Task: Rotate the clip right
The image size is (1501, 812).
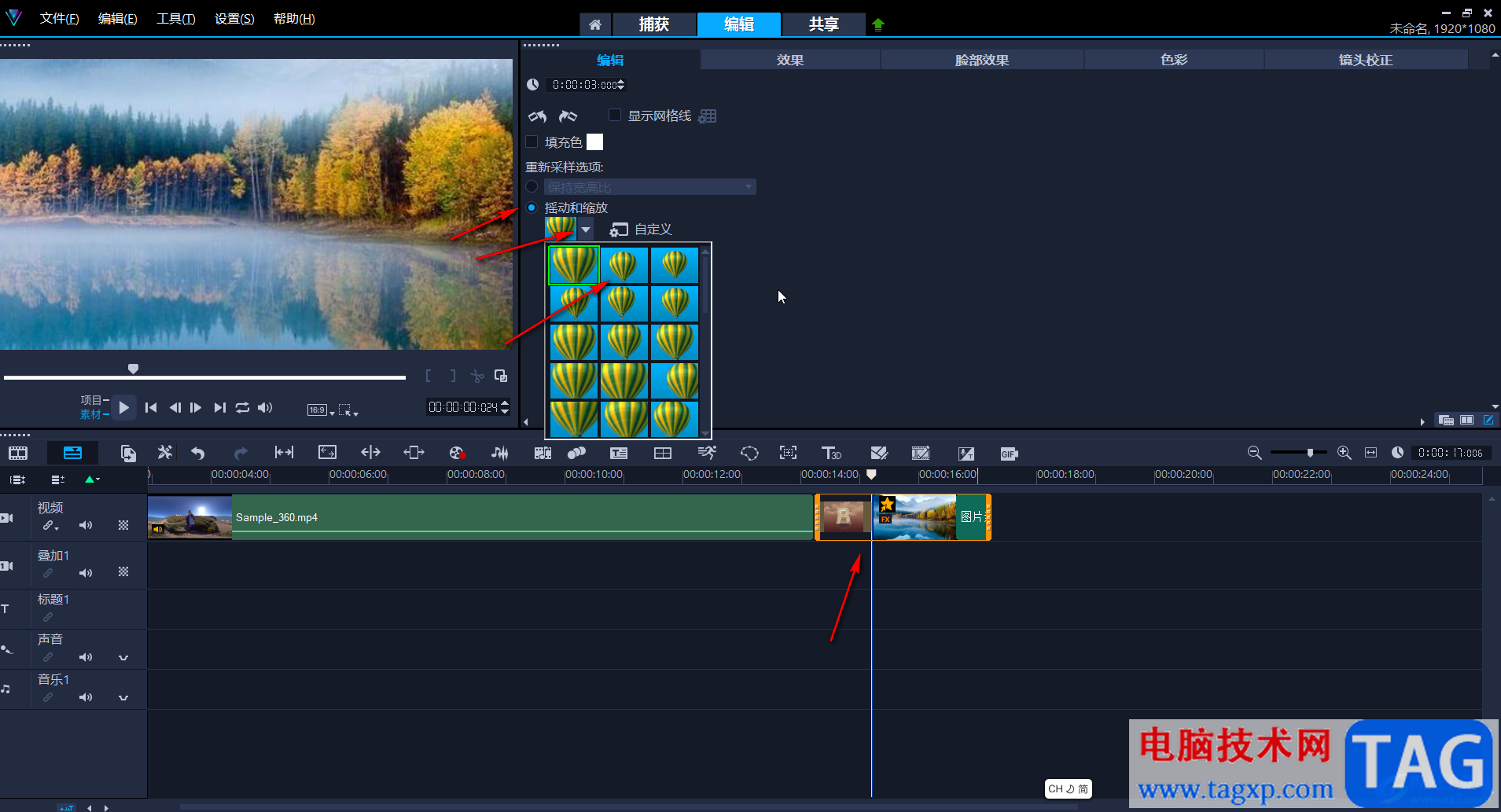Action: click(568, 116)
